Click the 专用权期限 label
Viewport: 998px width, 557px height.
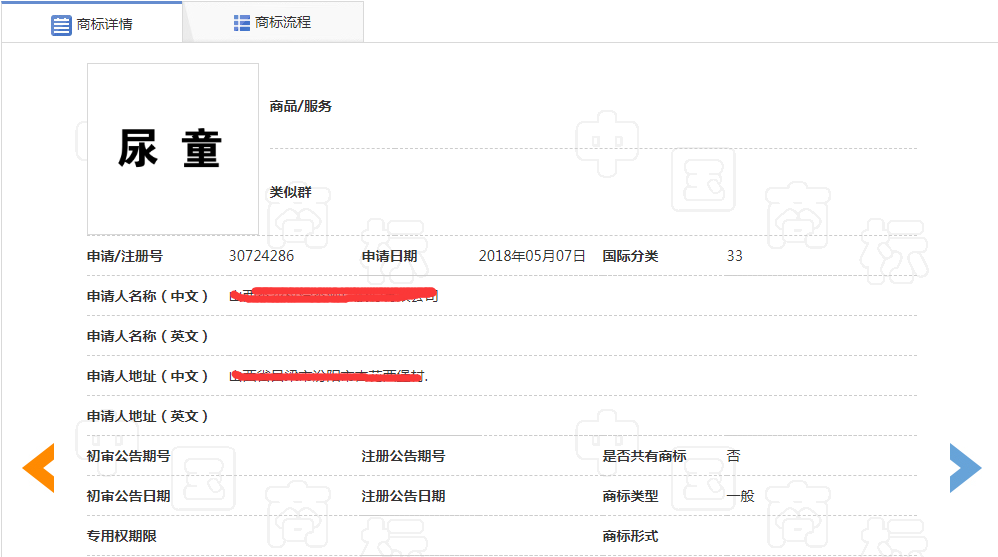[121, 536]
